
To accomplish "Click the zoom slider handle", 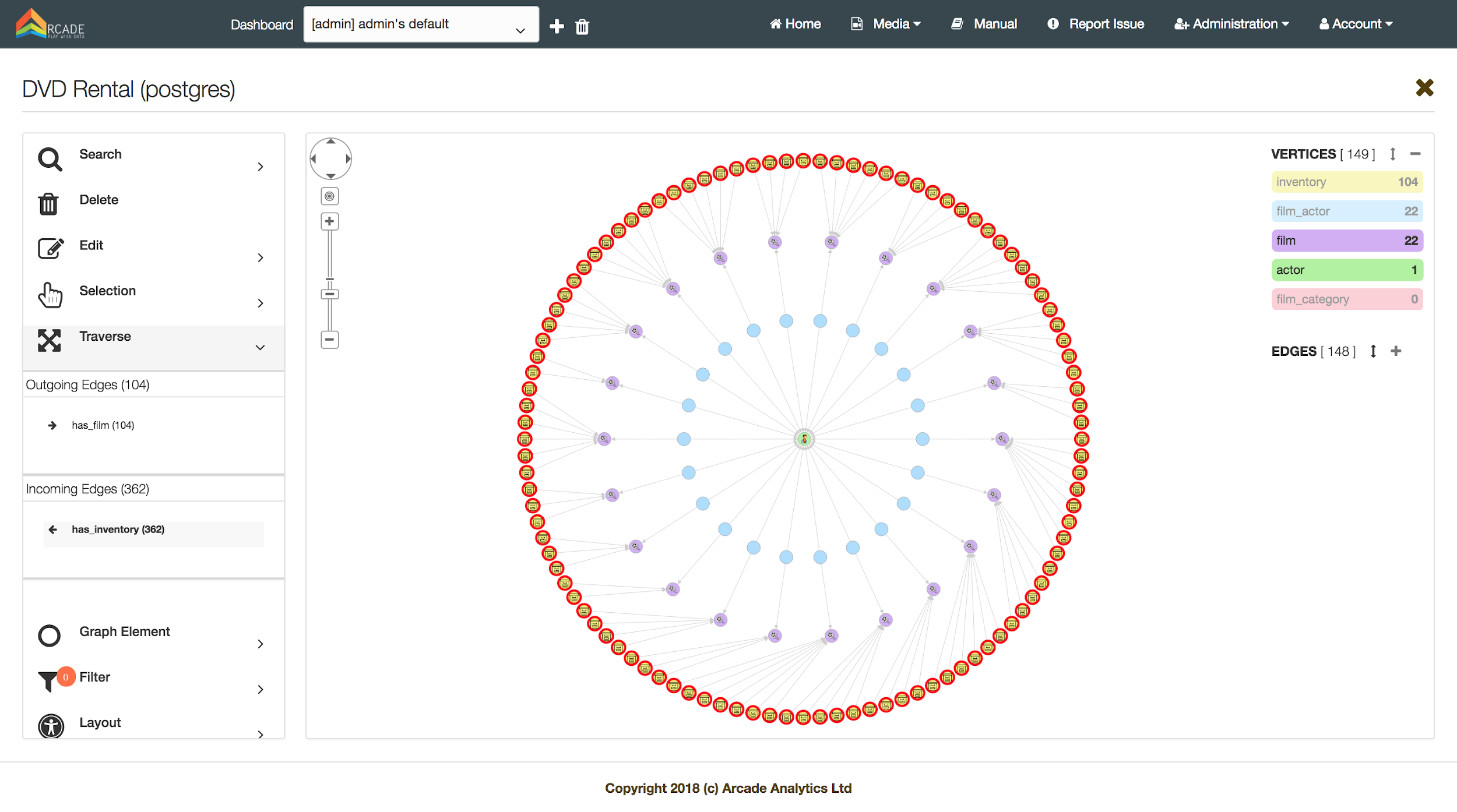I will 329,294.
